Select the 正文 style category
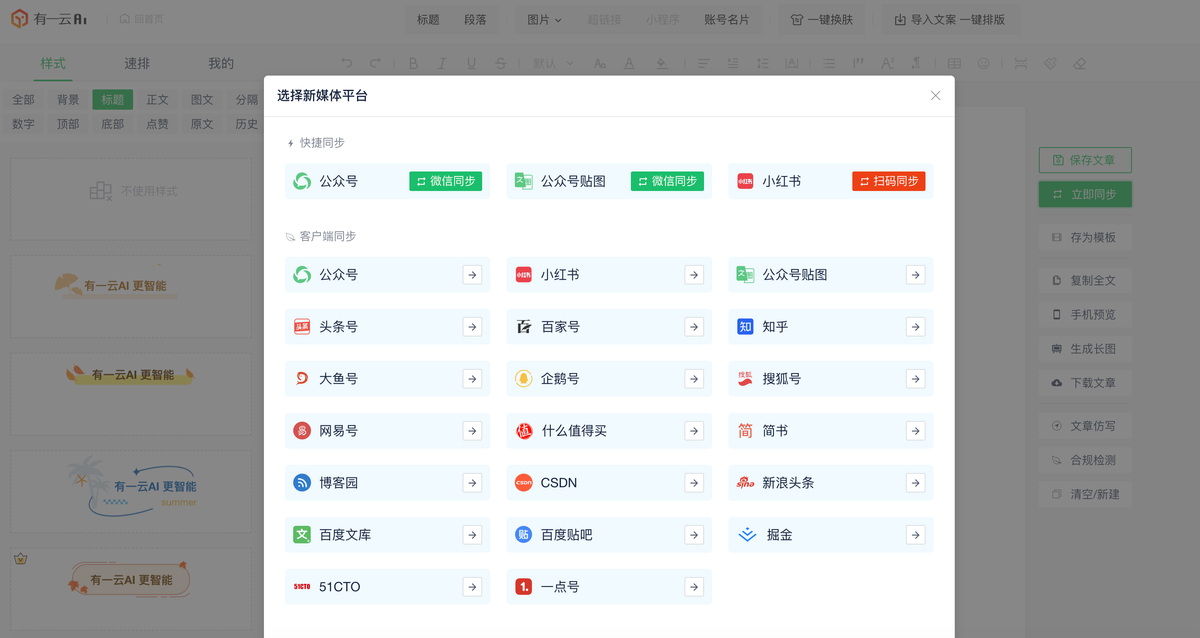Image resolution: width=1200 pixels, height=638 pixels. point(157,100)
